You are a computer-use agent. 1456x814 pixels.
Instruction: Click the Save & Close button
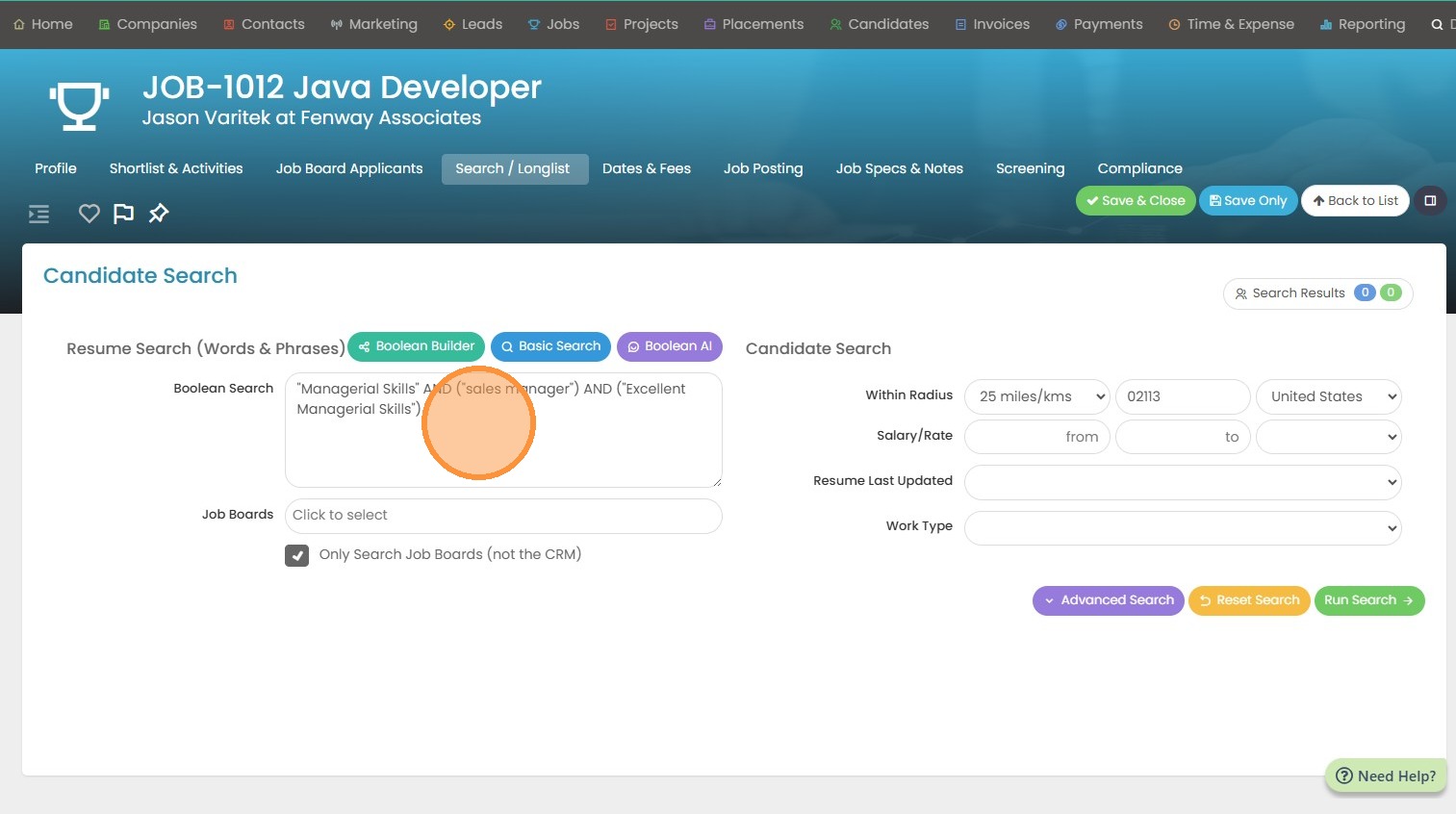click(x=1136, y=201)
